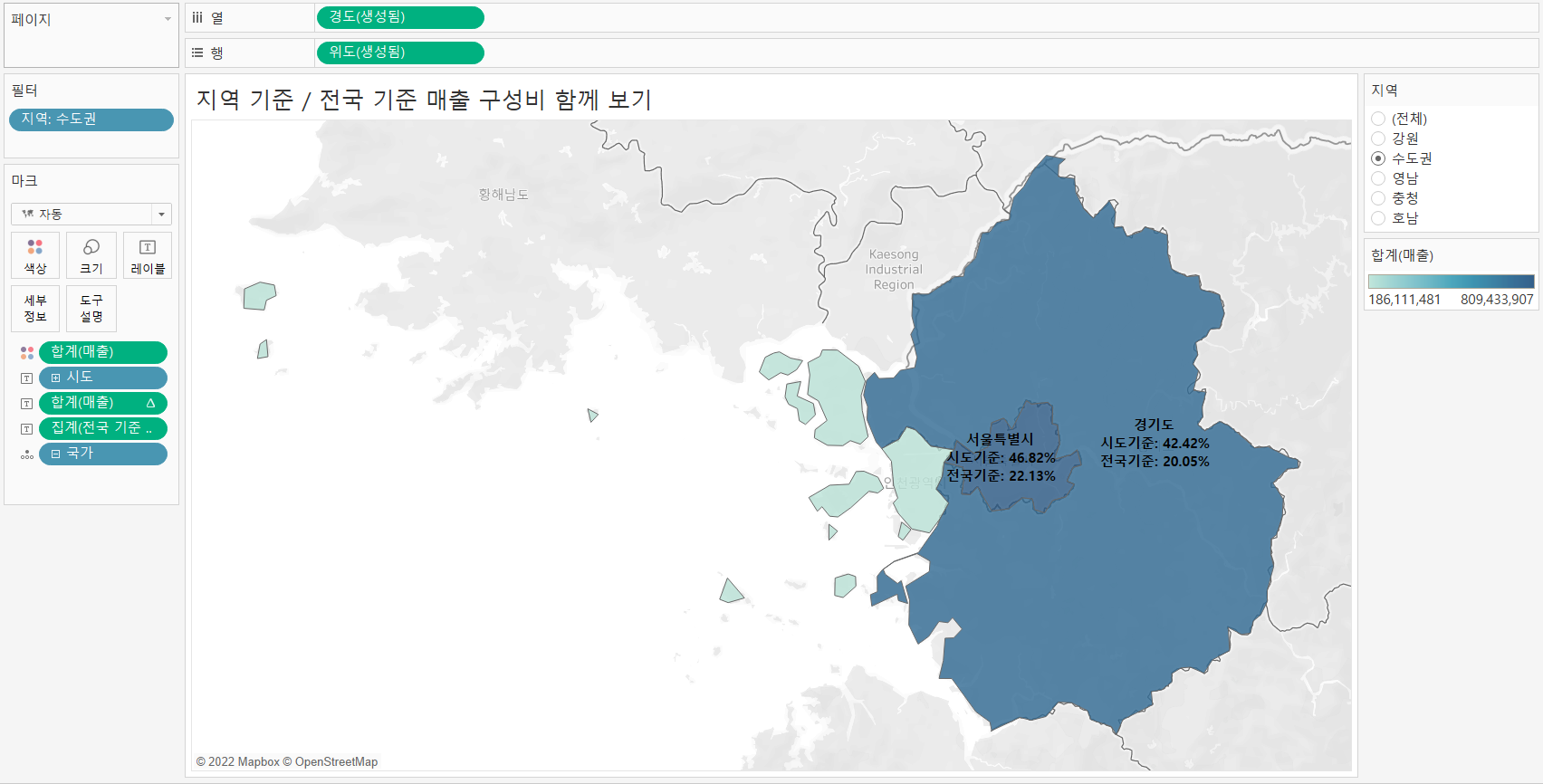The image size is (1543, 784).
Task: Click the 위도(생성됨) pill in rows shelf
Action: point(400,53)
